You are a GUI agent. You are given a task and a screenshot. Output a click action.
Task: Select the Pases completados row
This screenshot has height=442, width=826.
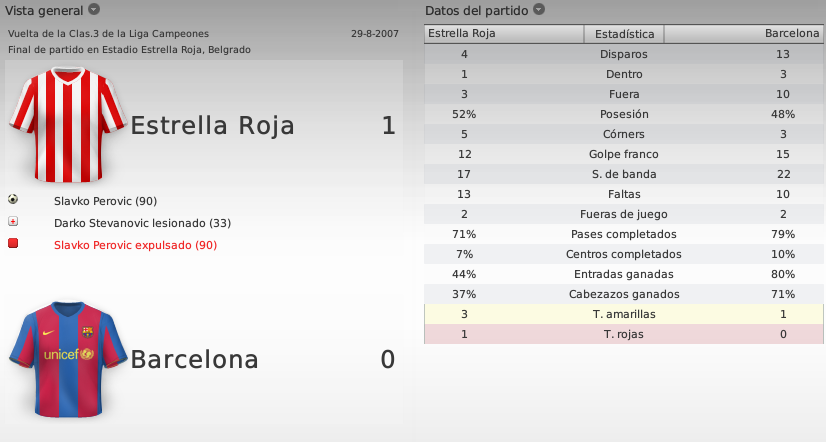624,234
